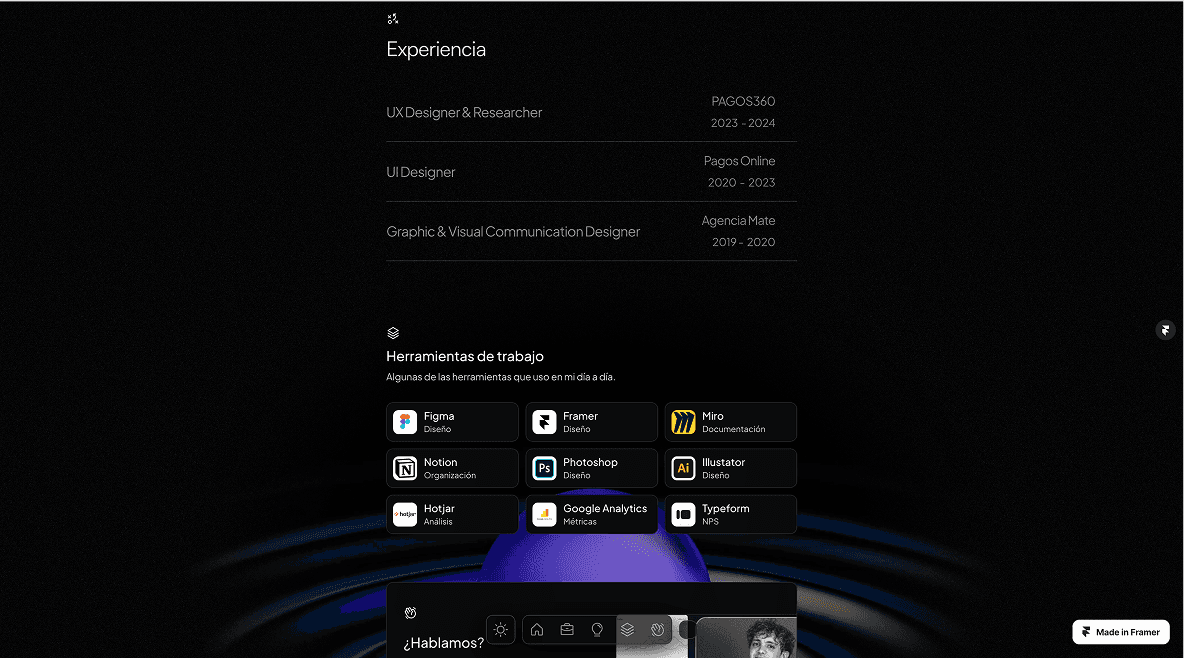Open the Figma tool card
This screenshot has width=1184, height=658.
[452, 422]
